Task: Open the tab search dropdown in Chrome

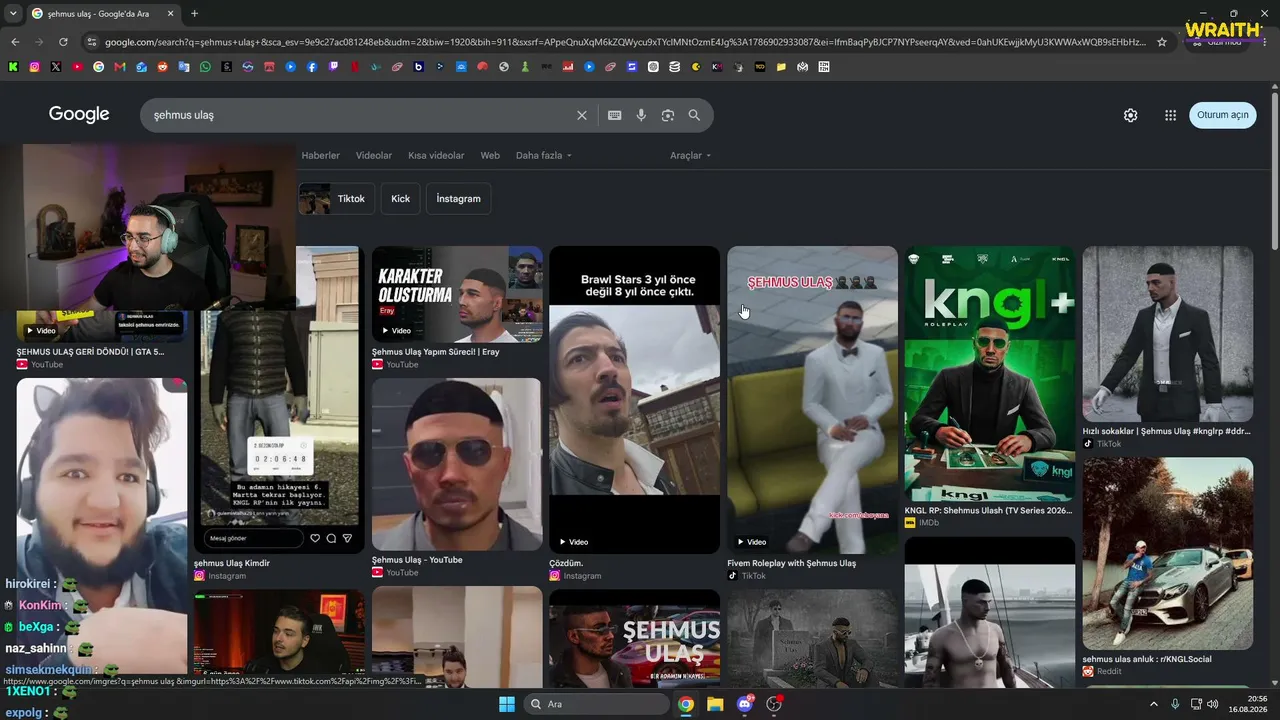Action: pos(13,14)
